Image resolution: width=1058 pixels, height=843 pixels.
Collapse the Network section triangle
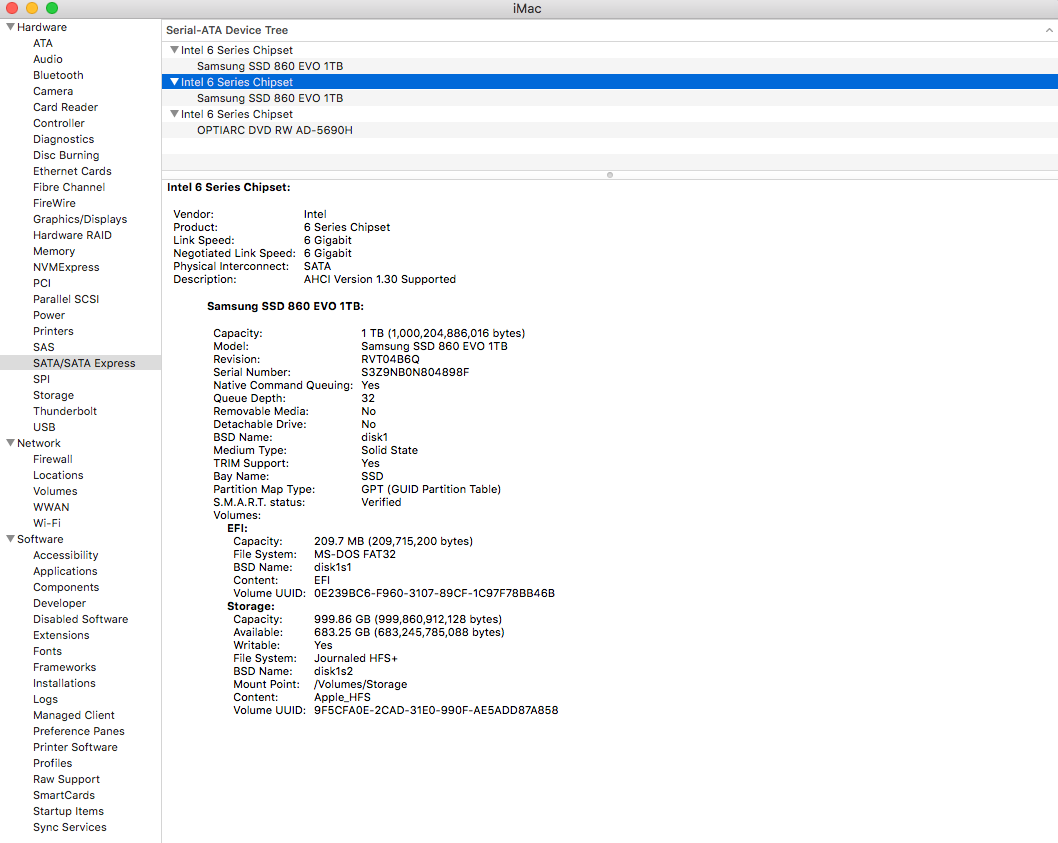(10, 443)
